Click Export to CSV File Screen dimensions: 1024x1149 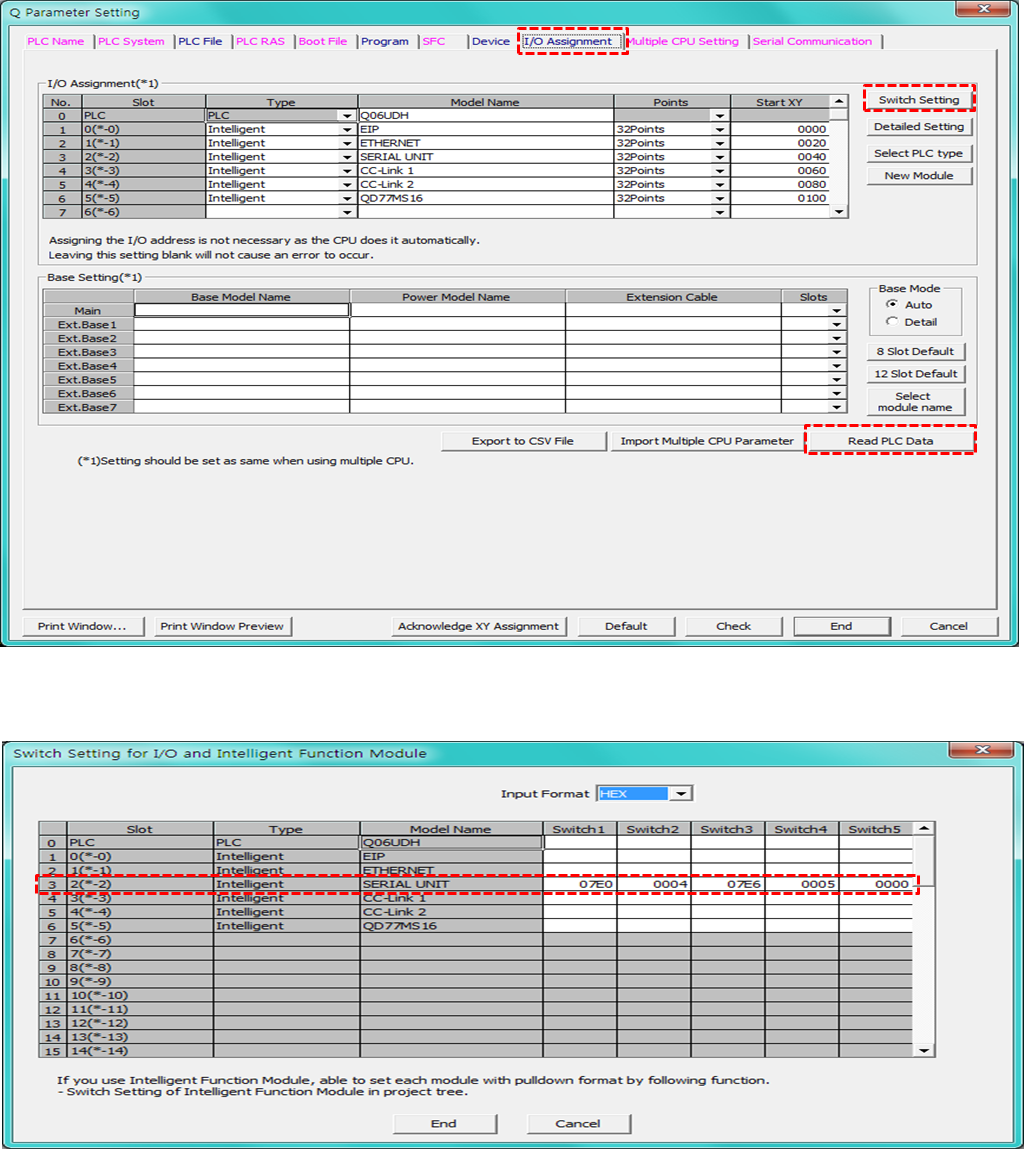[523, 441]
